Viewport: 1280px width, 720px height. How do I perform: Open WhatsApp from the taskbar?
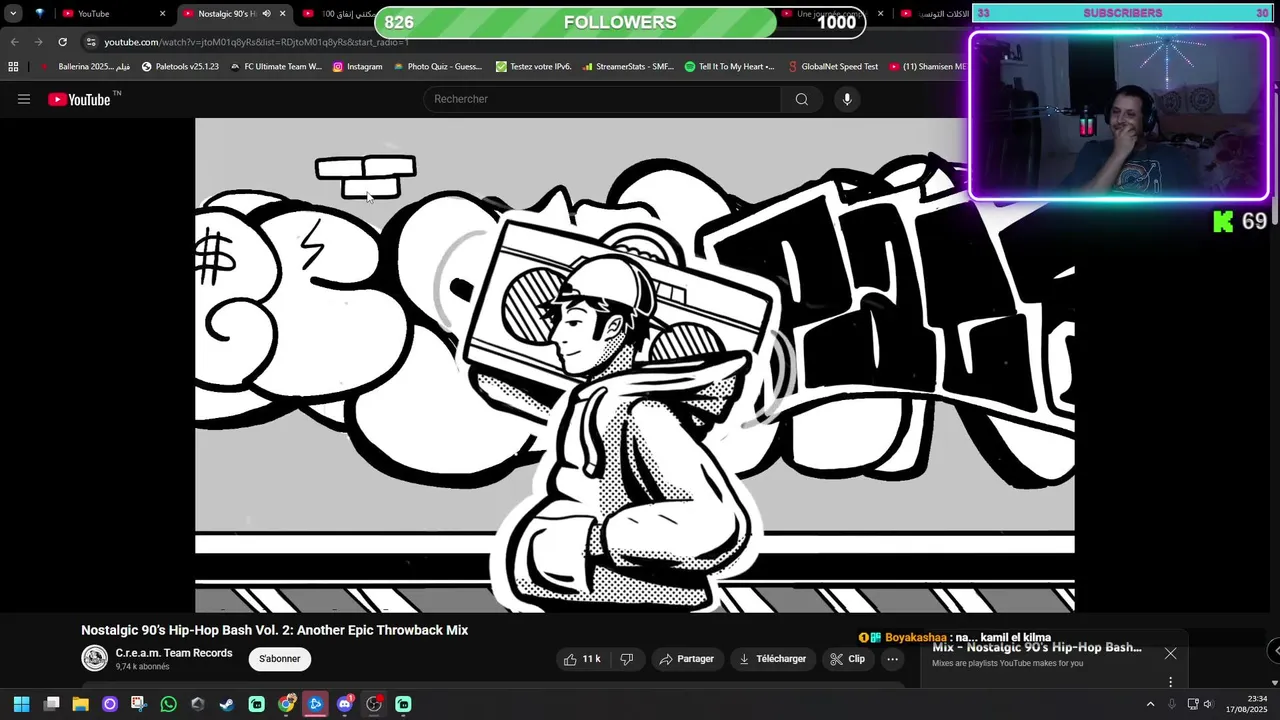[x=168, y=704]
